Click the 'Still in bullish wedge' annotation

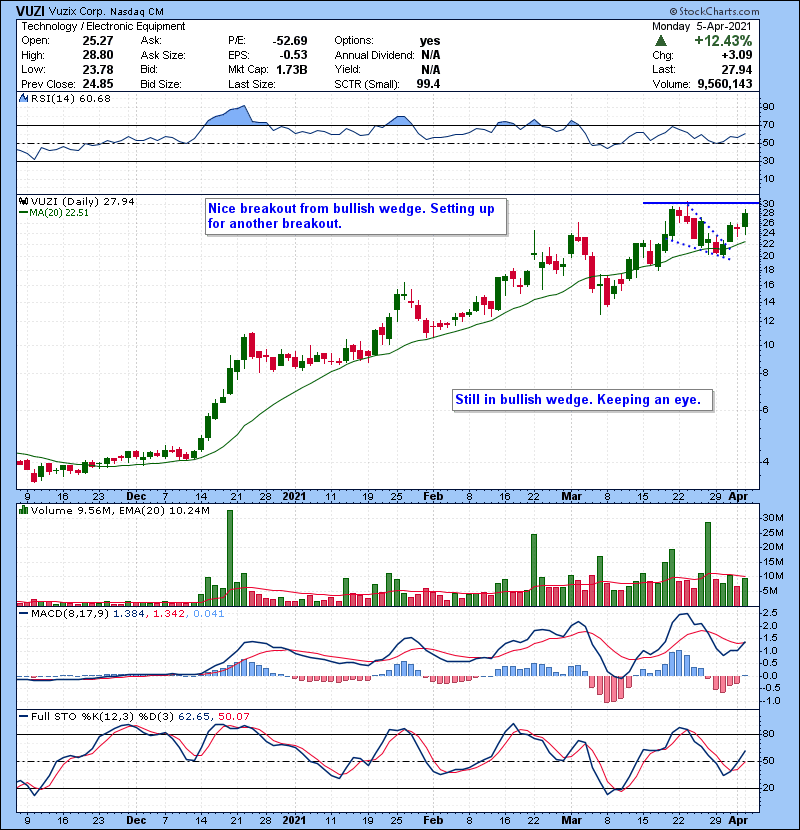582,400
